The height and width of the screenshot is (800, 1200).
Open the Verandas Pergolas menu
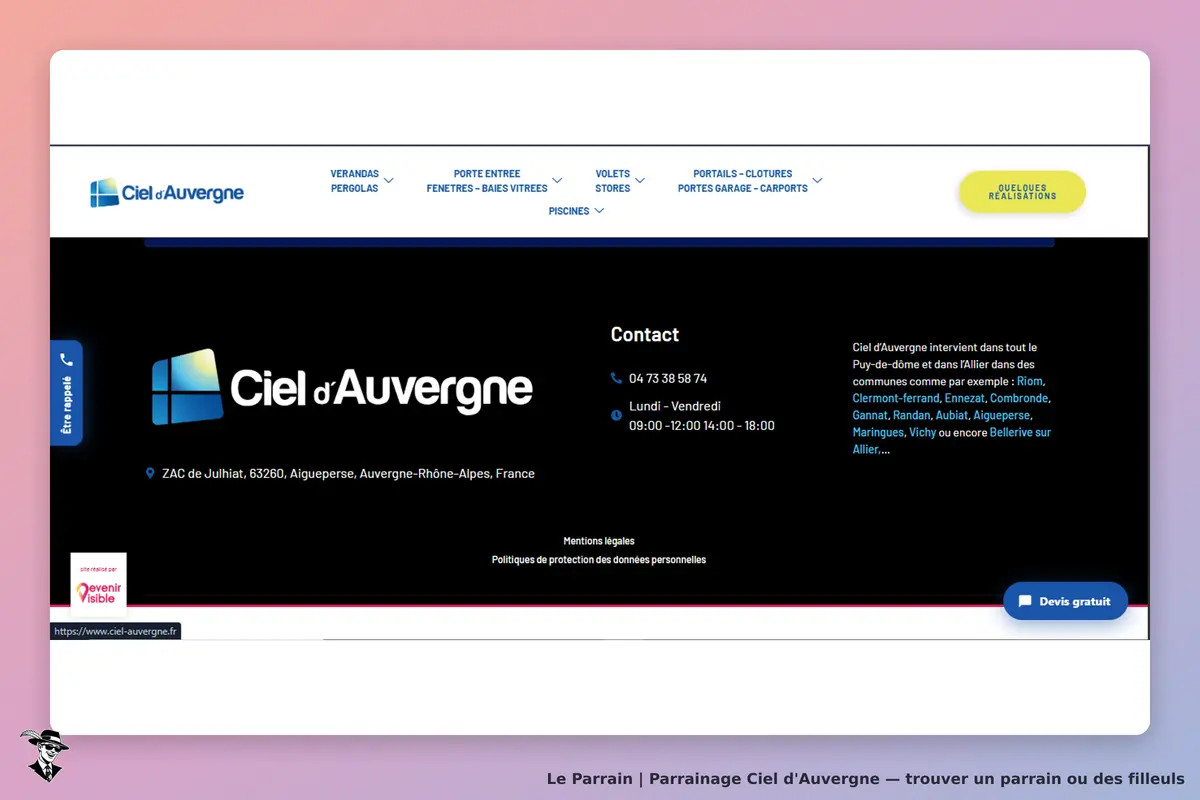(355, 181)
